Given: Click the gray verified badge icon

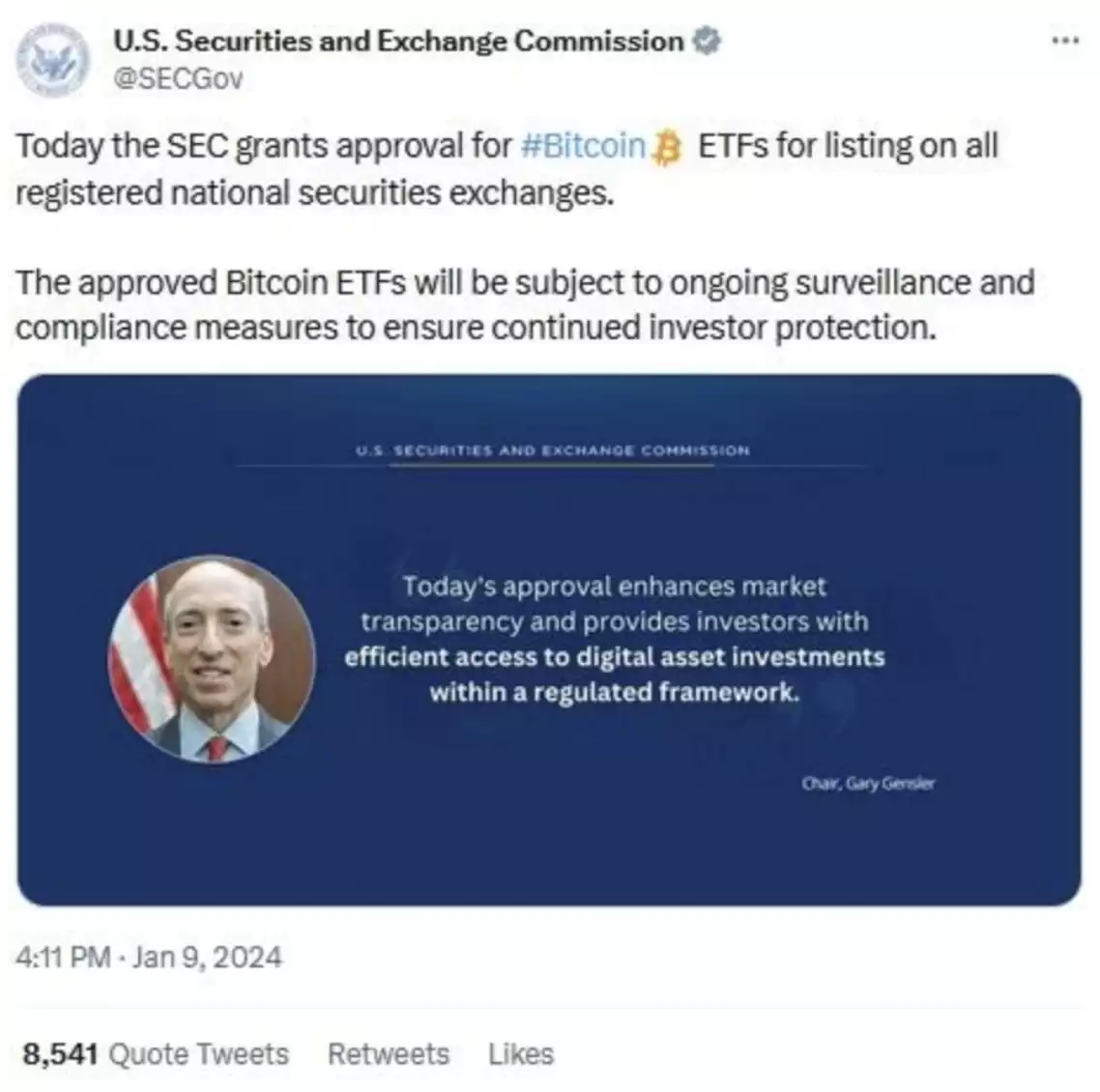Looking at the screenshot, I should coord(706,42).
